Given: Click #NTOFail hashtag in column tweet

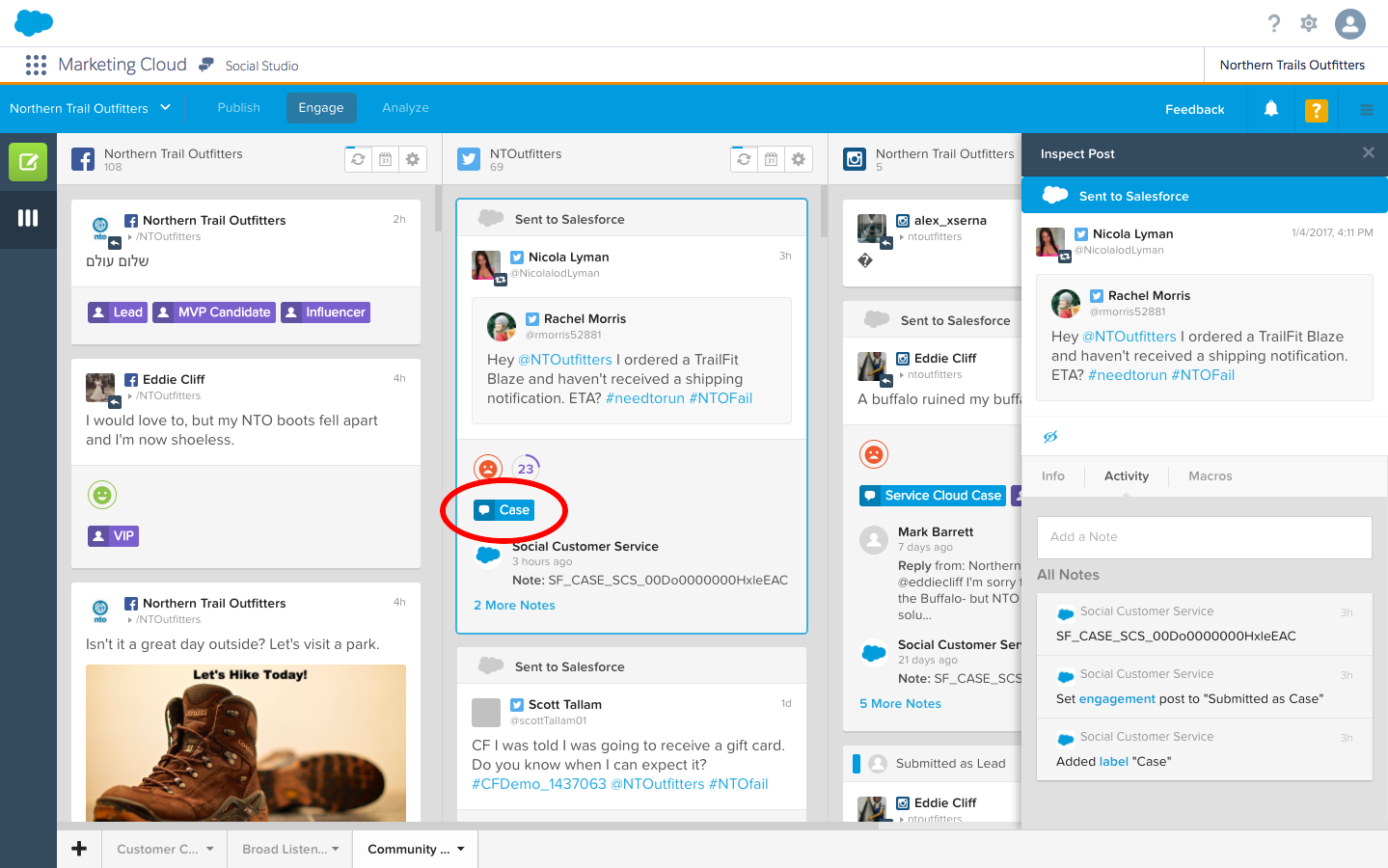Looking at the screenshot, I should (721, 398).
